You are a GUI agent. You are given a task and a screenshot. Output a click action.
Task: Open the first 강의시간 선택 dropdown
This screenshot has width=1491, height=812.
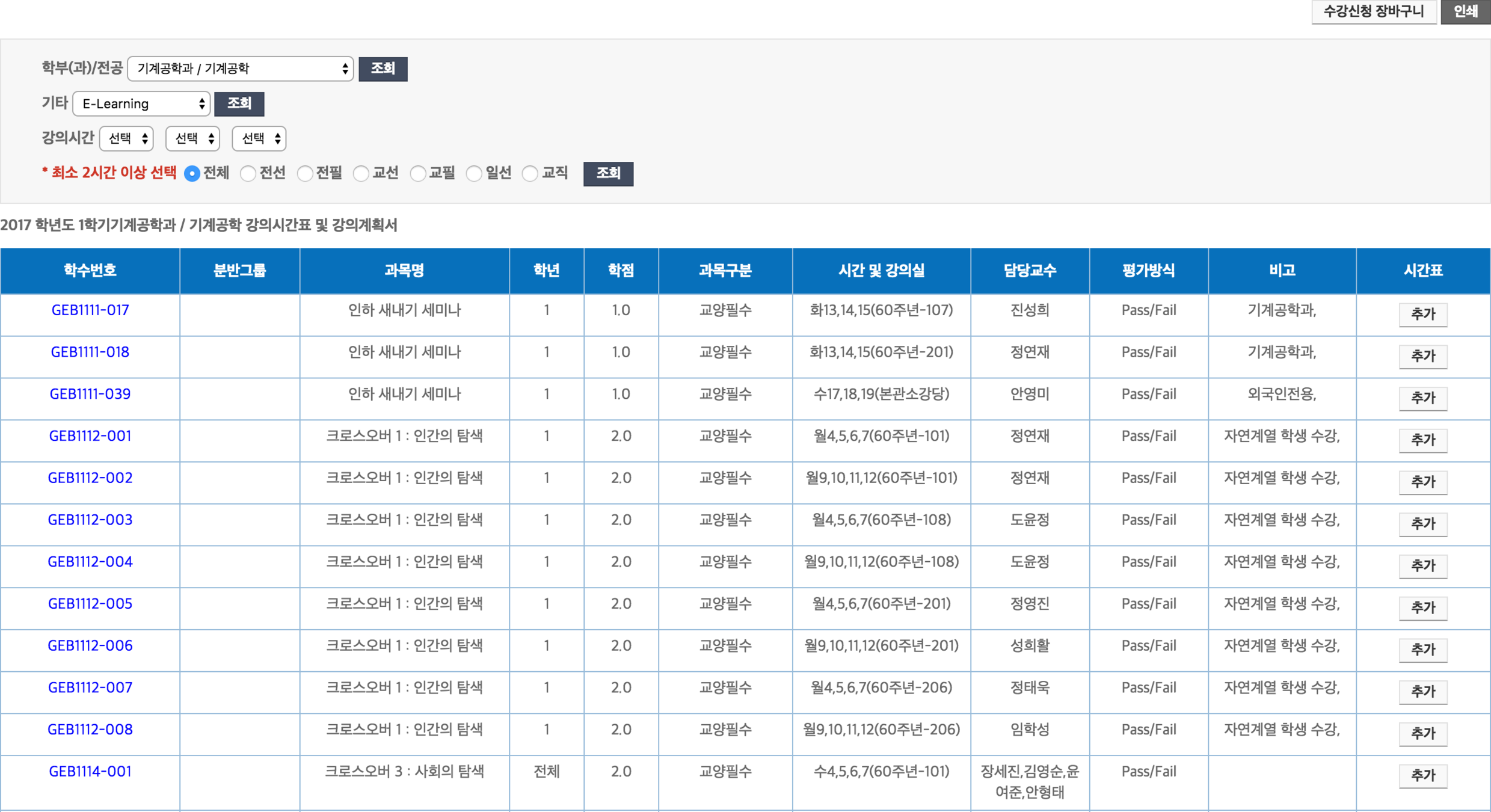tap(127, 138)
